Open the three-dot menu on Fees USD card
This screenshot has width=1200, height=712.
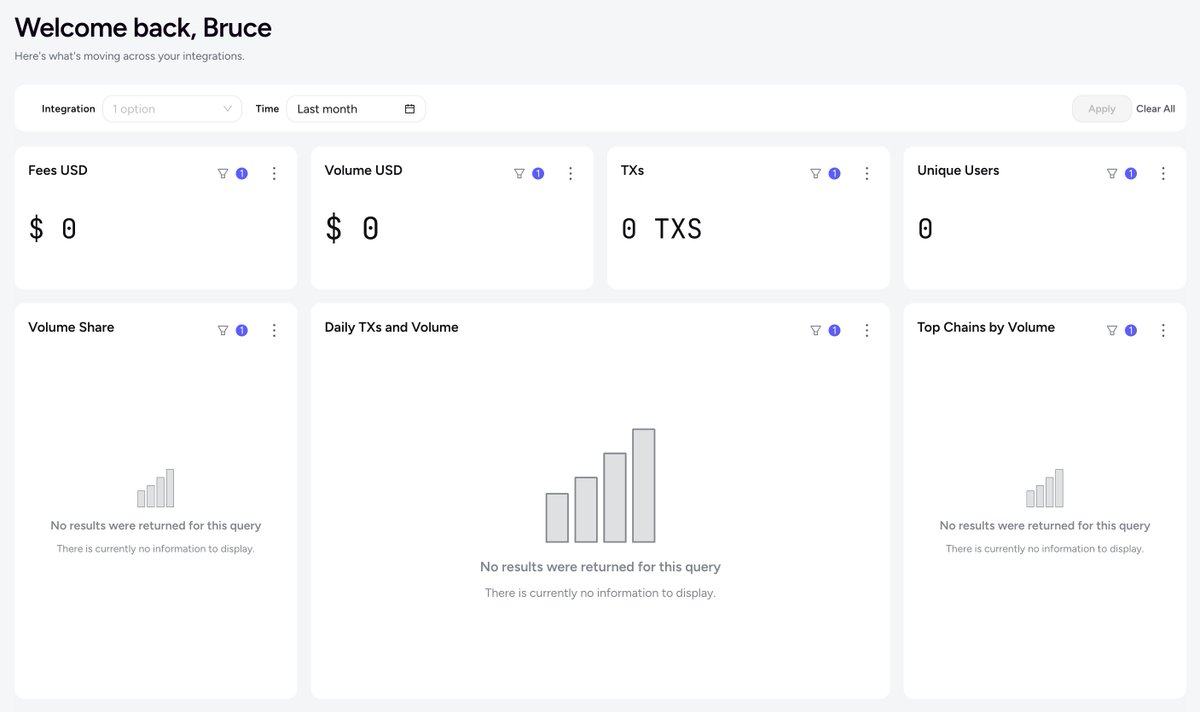point(274,173)
